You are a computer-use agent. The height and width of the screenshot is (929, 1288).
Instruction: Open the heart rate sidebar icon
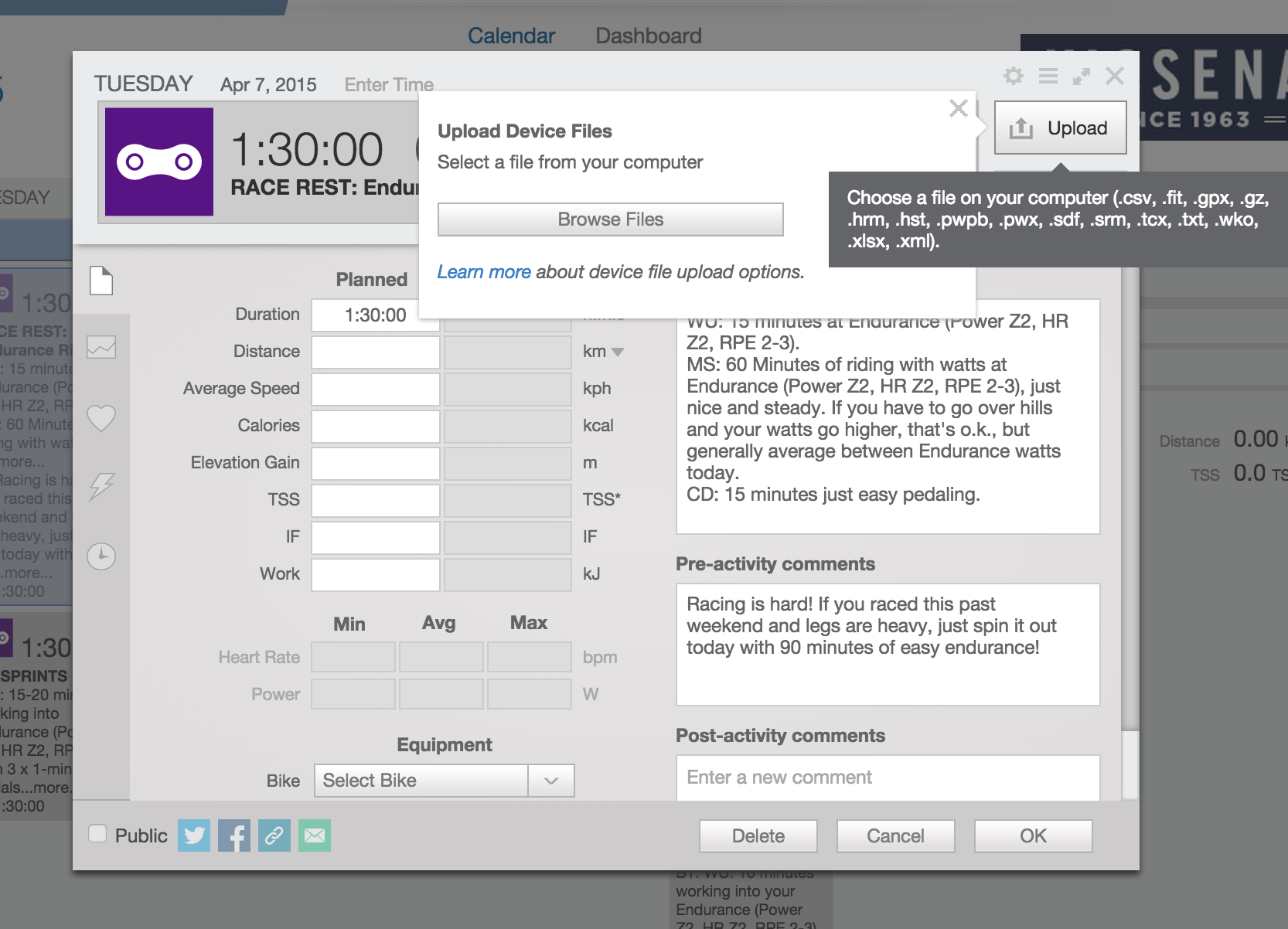101,418
